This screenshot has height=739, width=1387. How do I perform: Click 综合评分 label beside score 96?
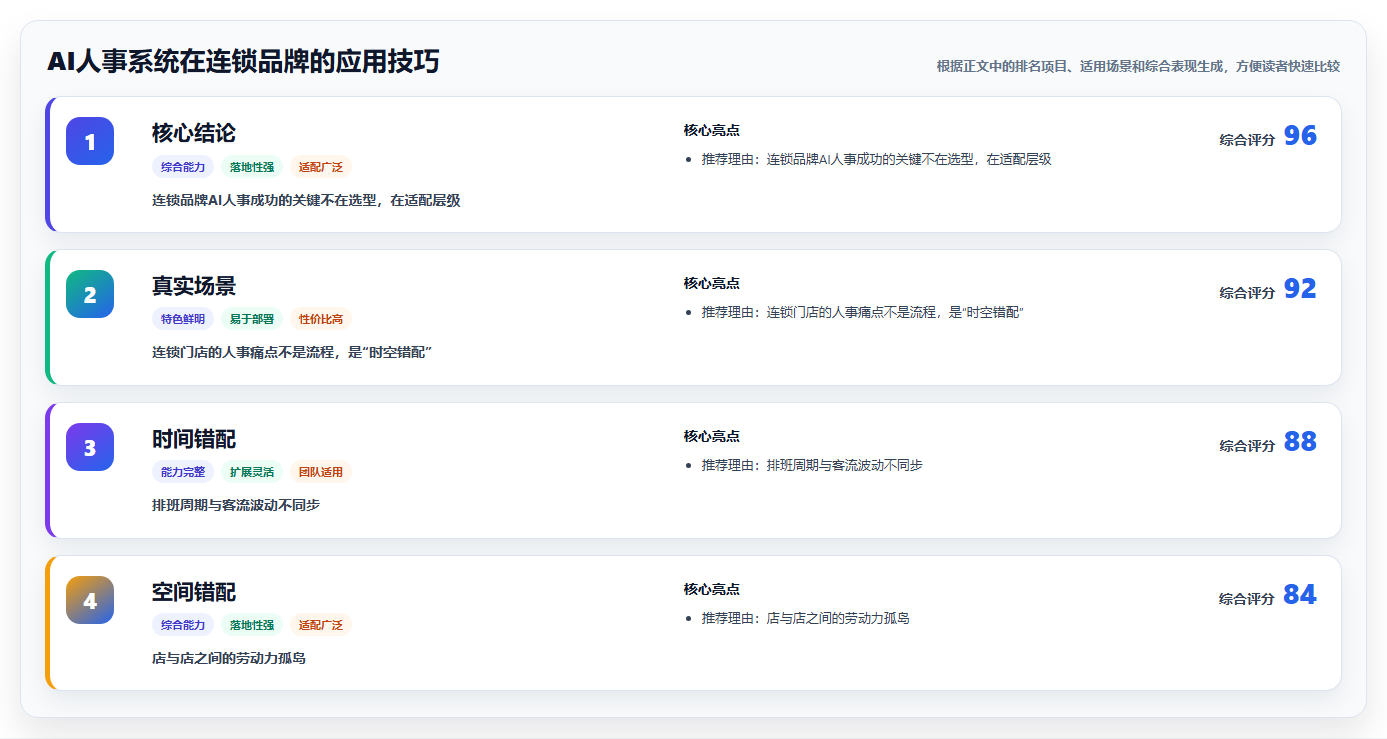coord(1247,140)
